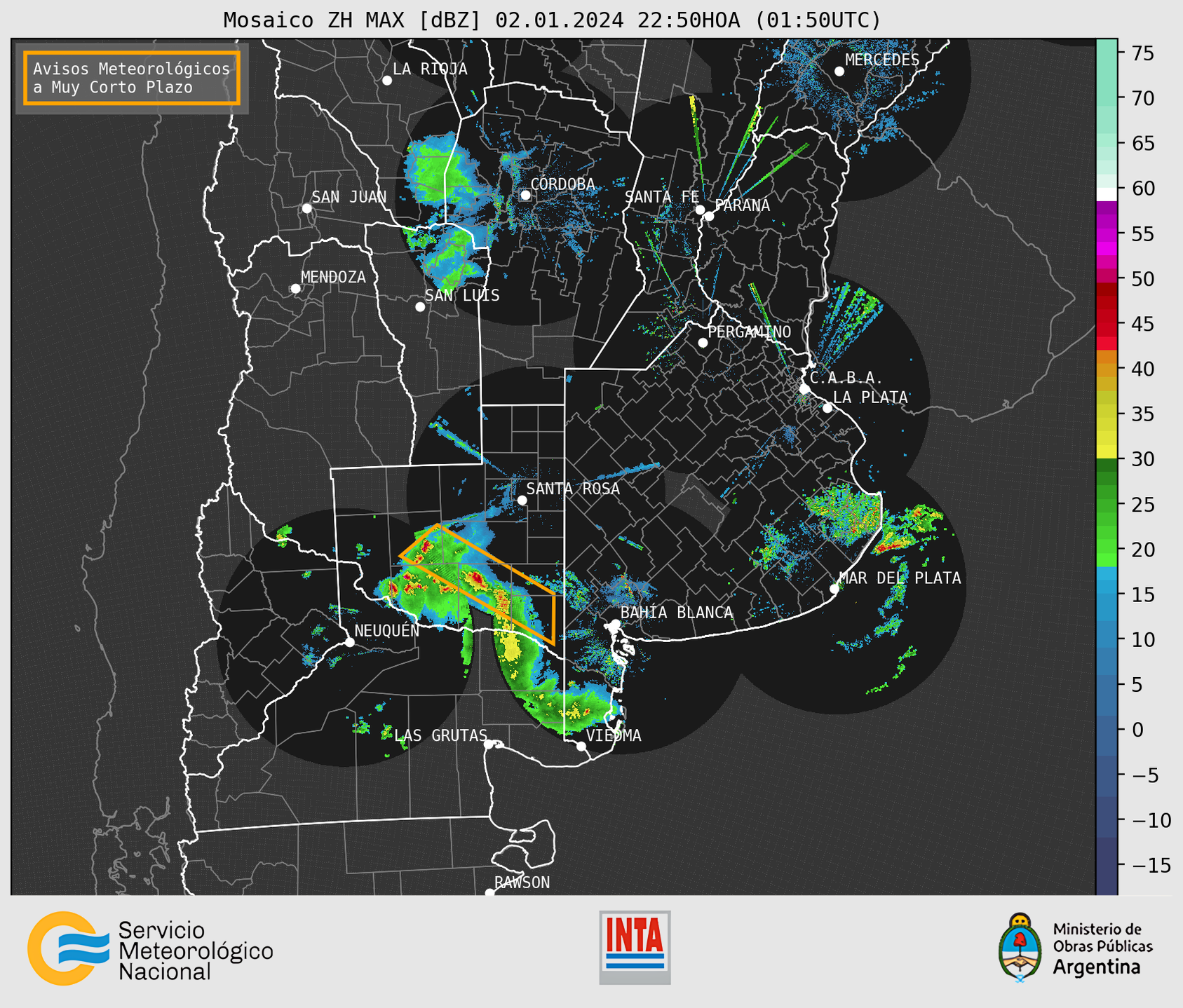Click the San Luis city marker dot
Screen dimensions: 1183x1008
(420, 307)
